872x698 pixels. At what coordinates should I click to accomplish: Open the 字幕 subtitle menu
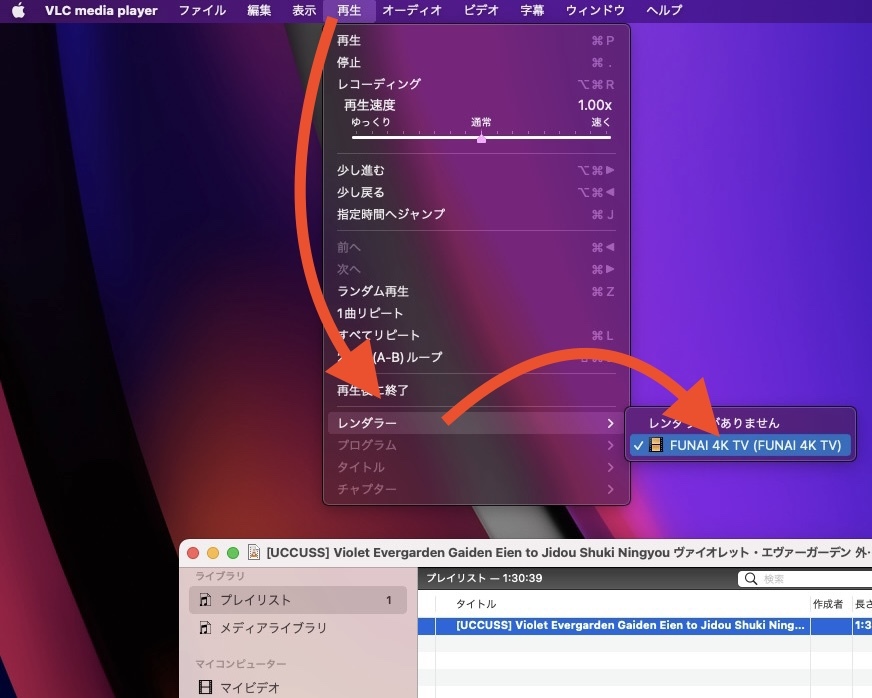pos(532,11)
